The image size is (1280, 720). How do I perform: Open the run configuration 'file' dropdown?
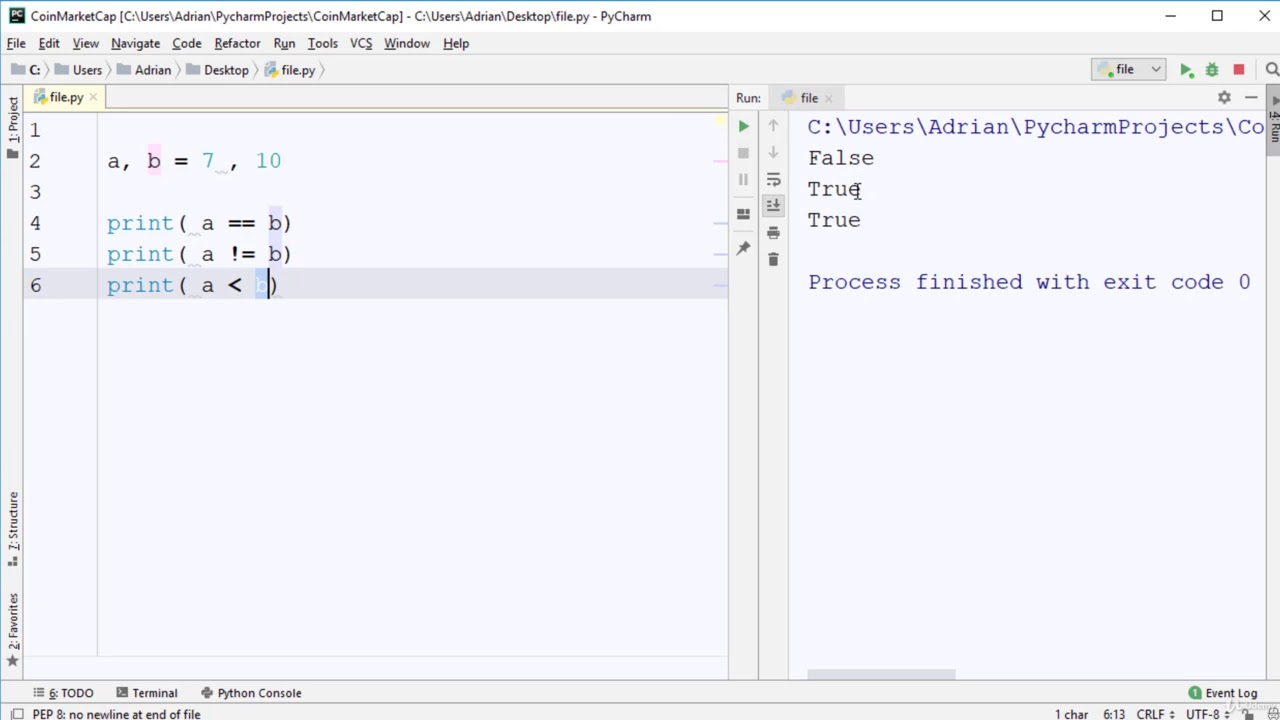(1129, 70)
